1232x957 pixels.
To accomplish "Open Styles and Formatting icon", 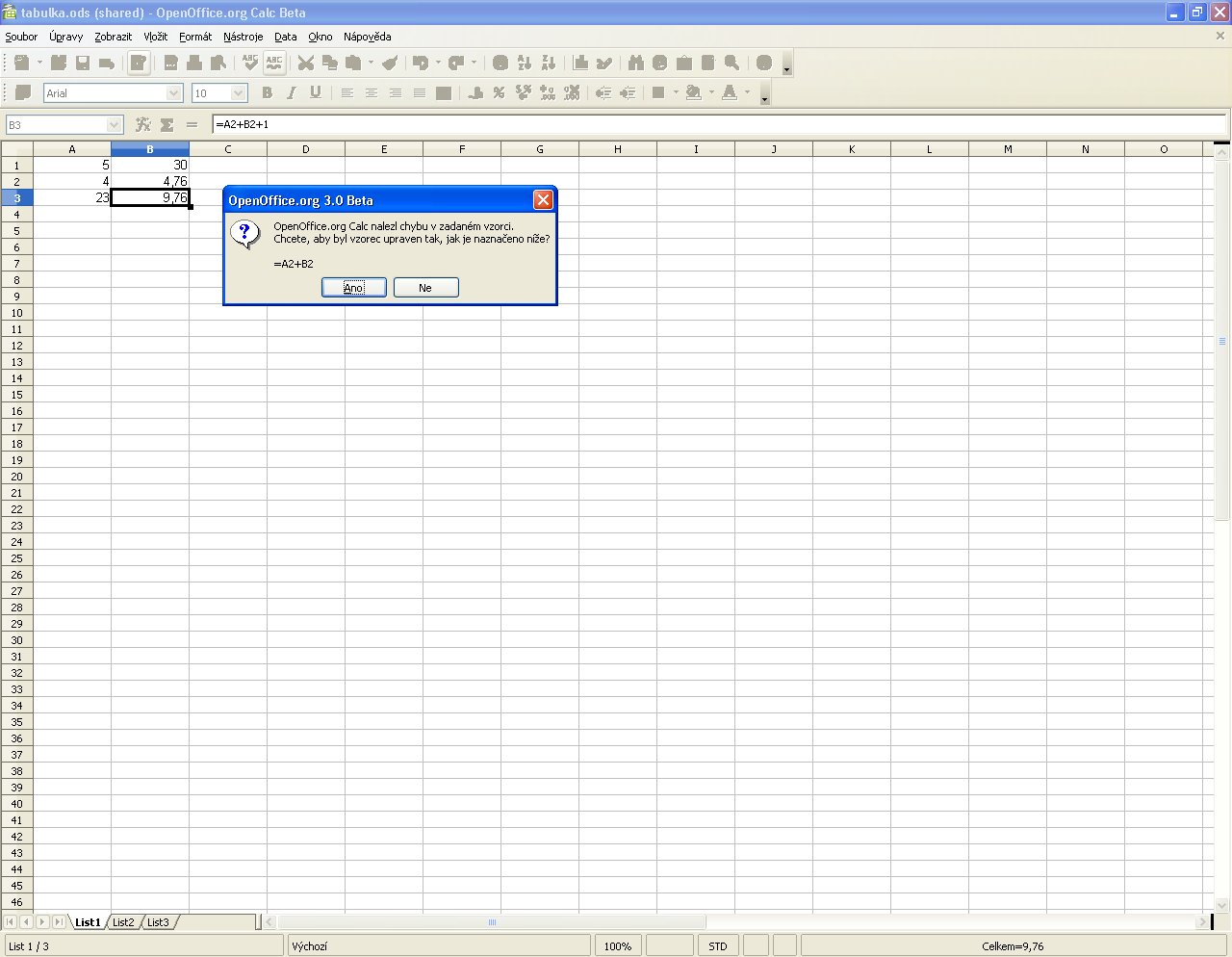I will [x=23, y=93].
